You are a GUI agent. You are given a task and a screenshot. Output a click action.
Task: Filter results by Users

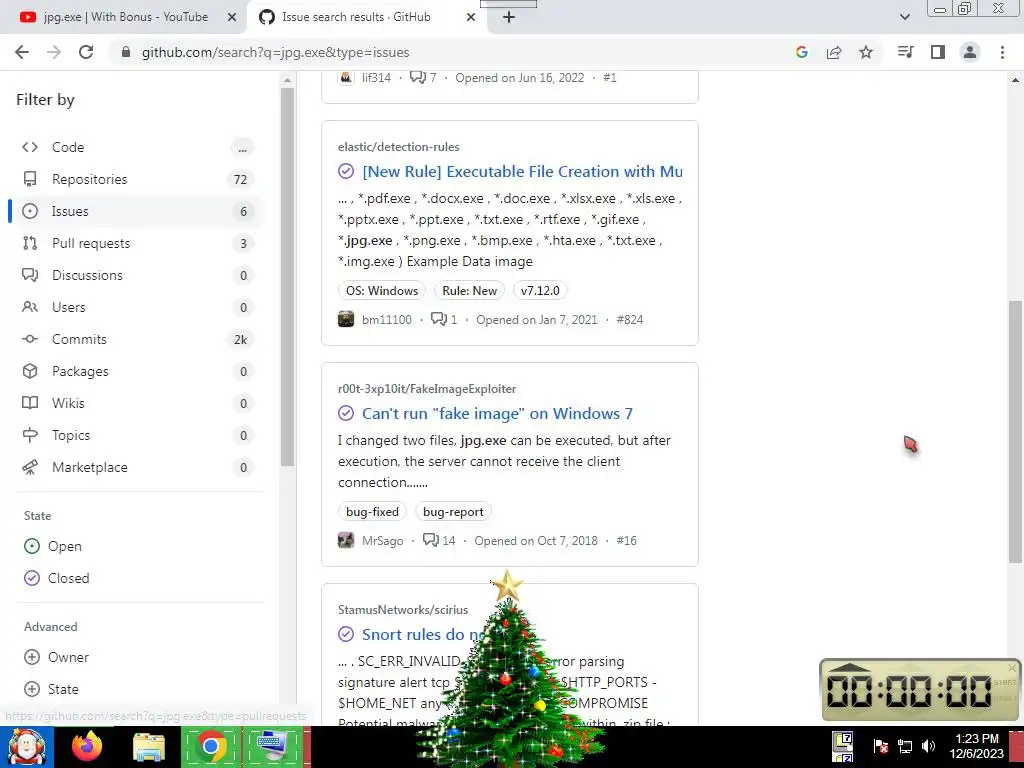click(x=136, y=307)
